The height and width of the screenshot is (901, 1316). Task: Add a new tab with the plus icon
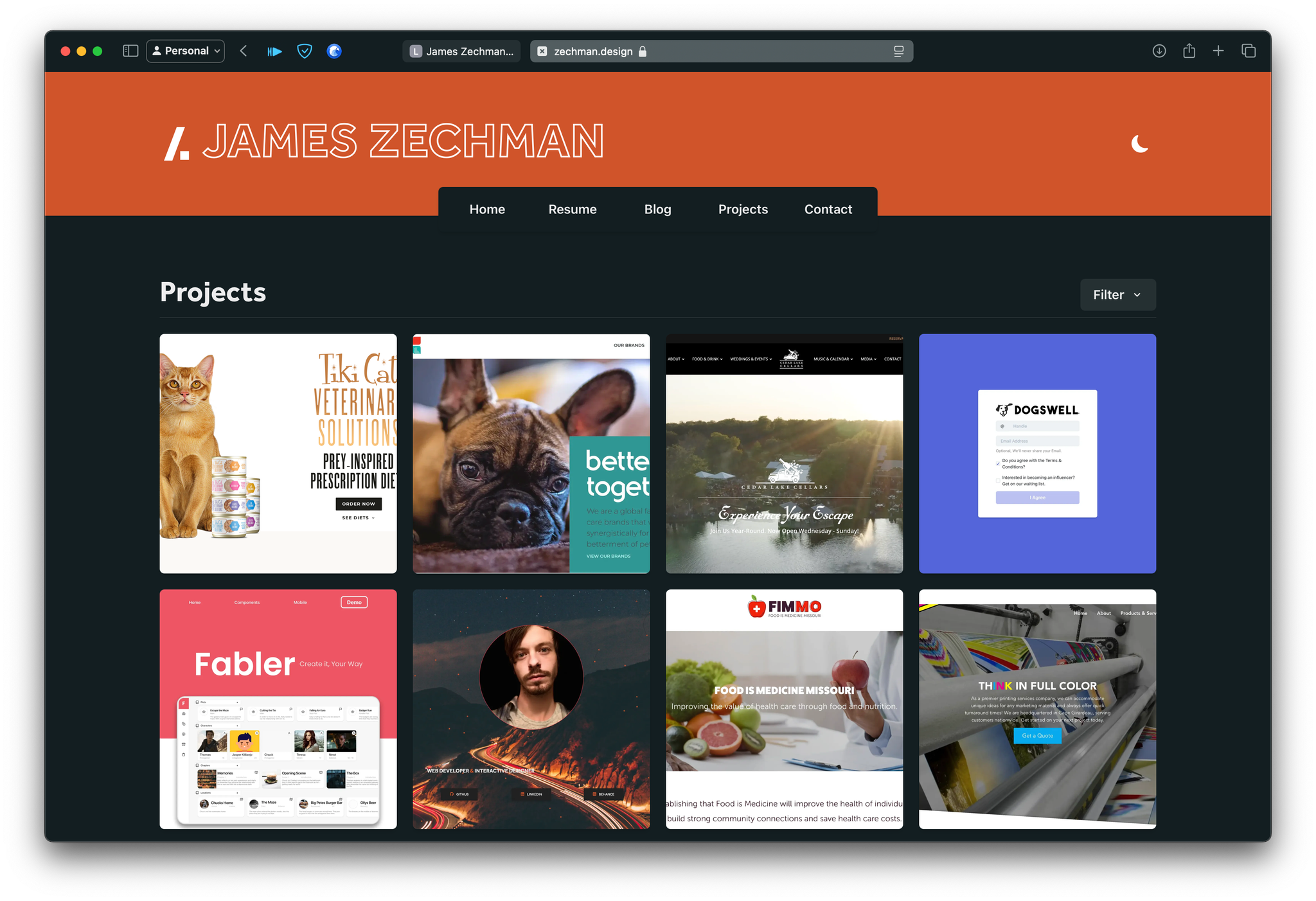1218,51
